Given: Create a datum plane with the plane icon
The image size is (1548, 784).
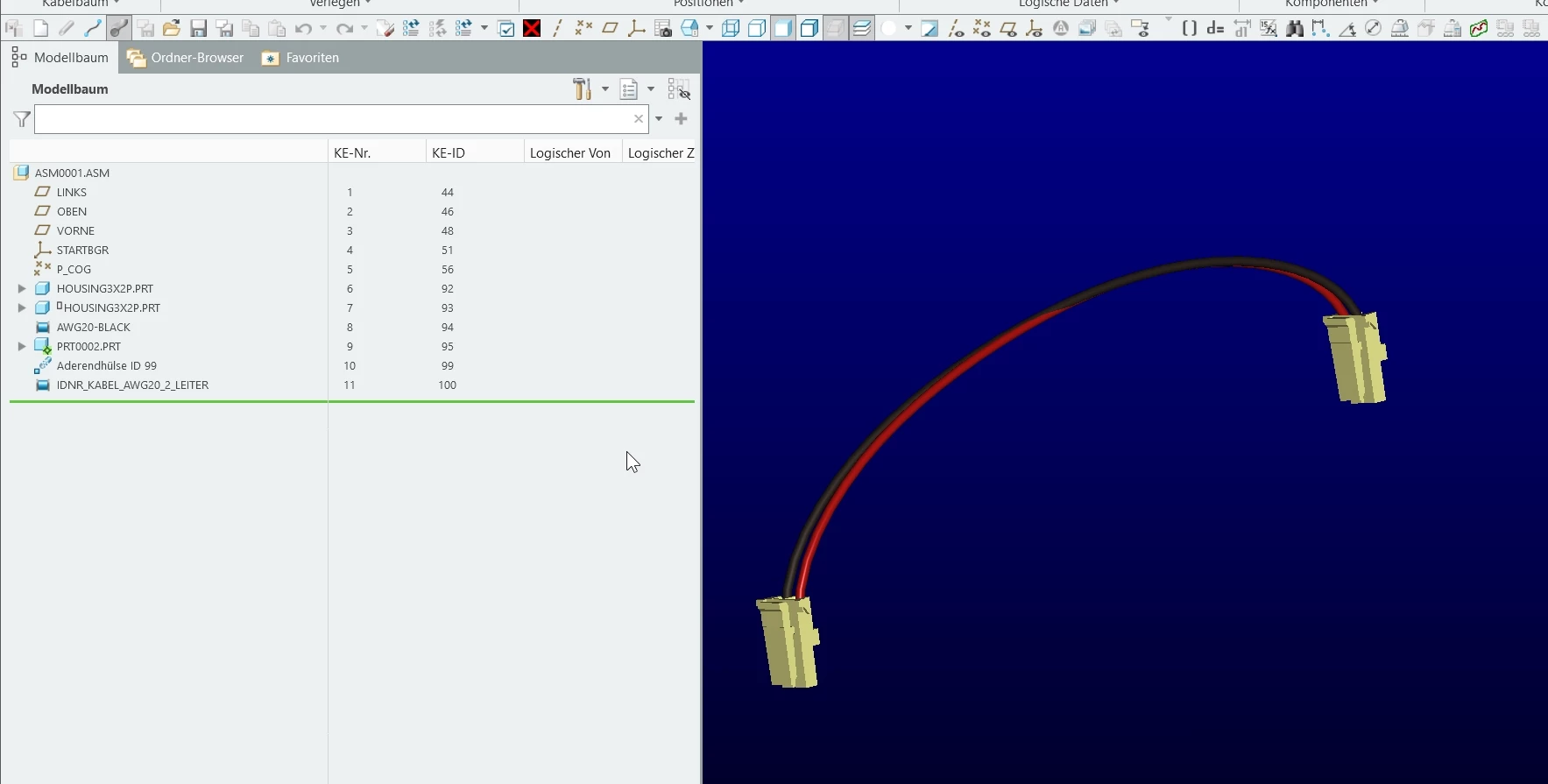Looking at the screenshot, I should click(x=610, y=29).
